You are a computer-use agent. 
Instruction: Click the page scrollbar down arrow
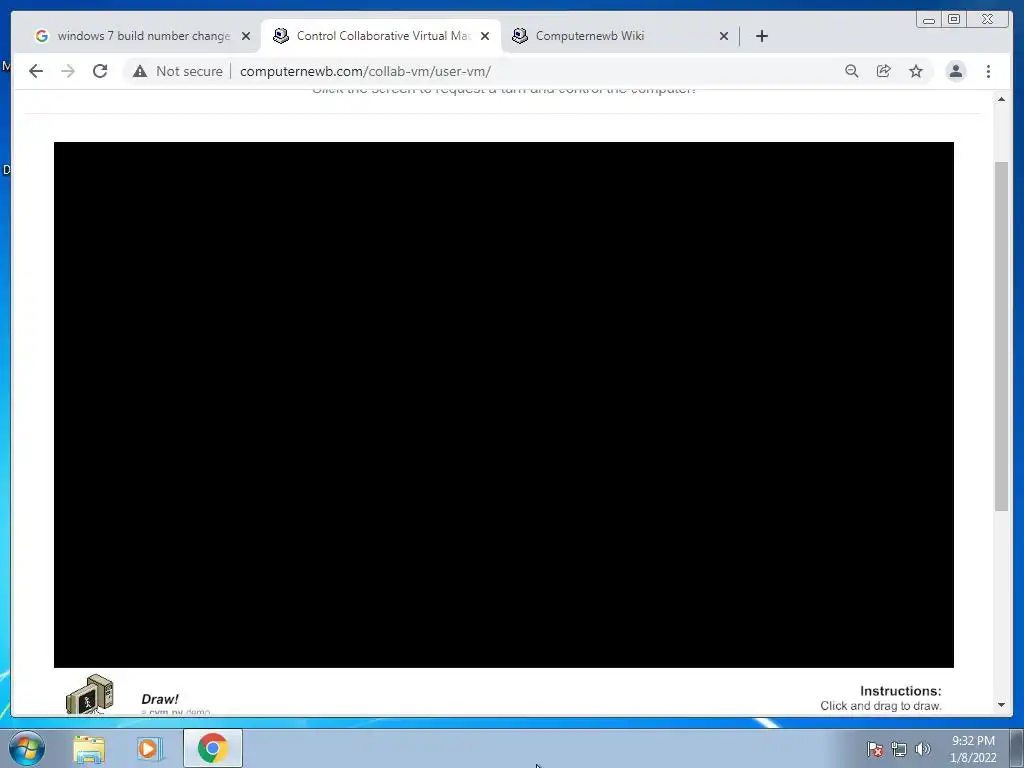(1001, 705)
